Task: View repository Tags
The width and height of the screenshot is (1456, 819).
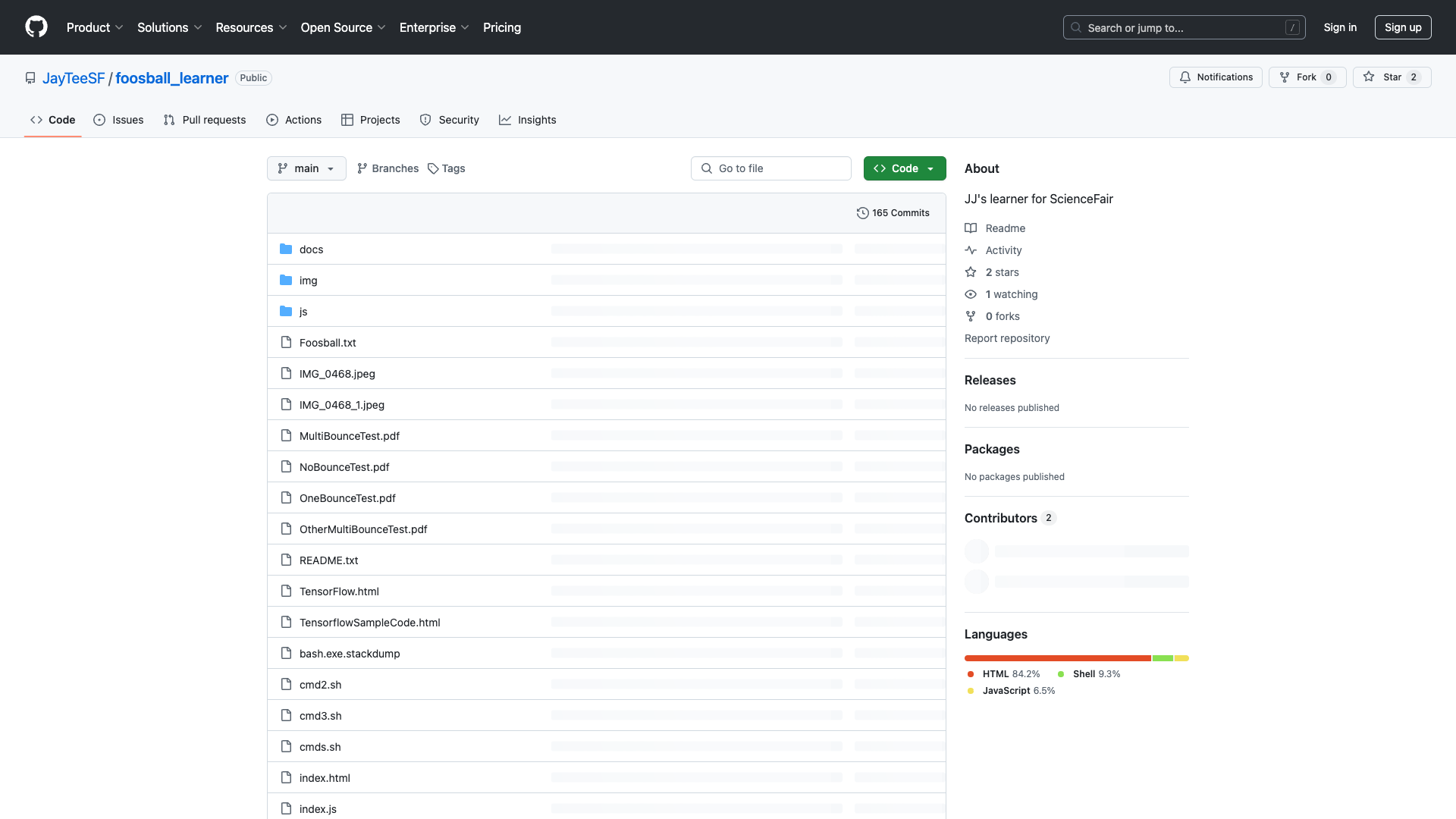Action: (446, 168)
